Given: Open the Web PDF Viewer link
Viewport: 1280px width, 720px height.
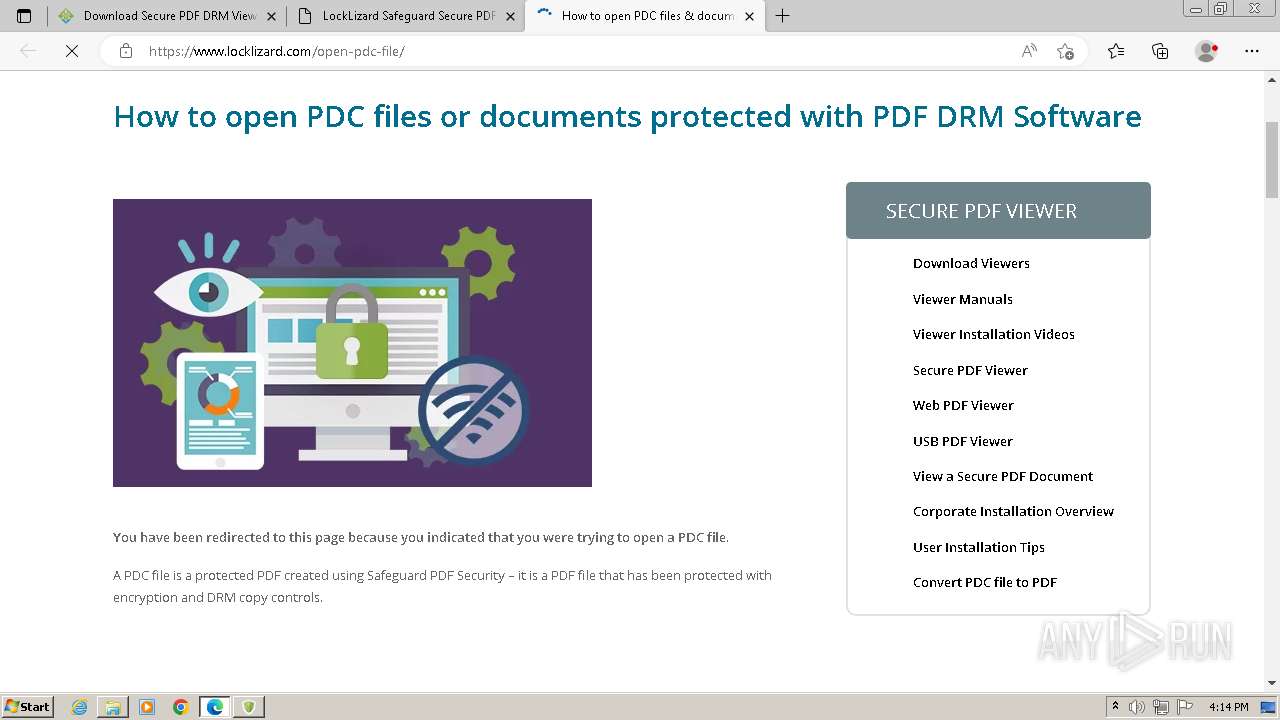Looking at the screenshot, I should click(x=963, y=405).
